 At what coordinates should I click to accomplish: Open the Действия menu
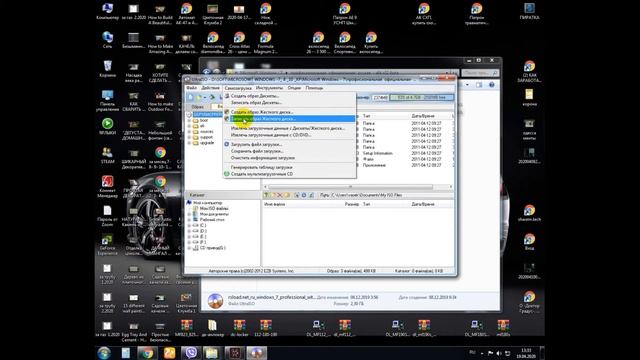tap(211, 88)
